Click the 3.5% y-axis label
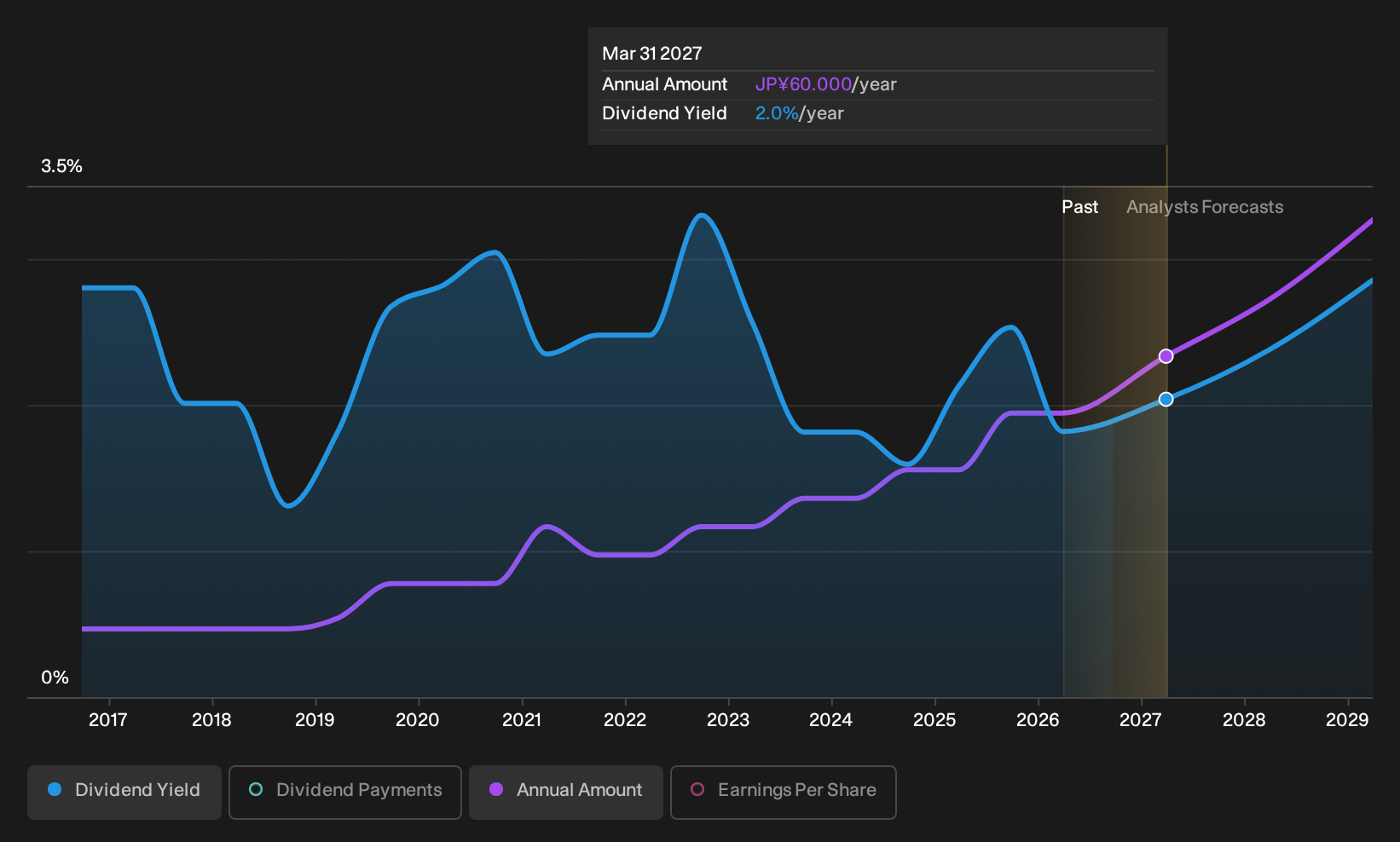Screen dimensions: 1400x842 pos(61,166)
